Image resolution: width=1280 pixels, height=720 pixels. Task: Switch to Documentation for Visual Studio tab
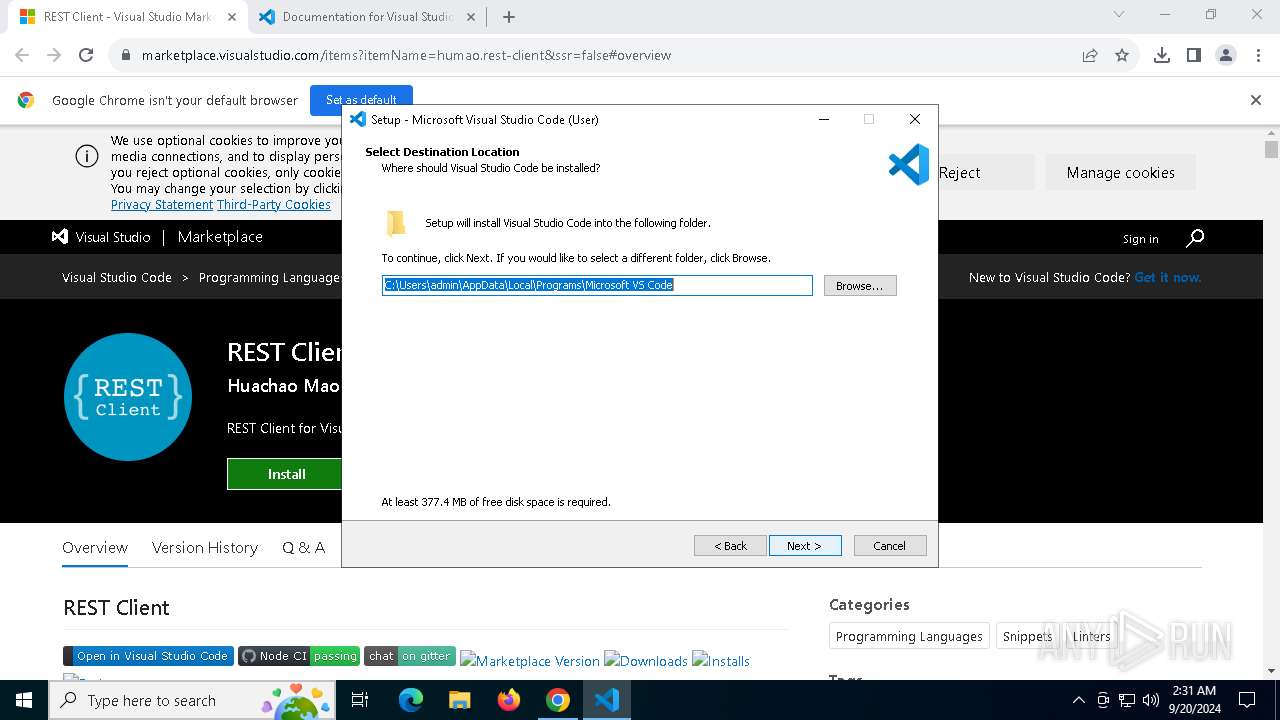(x=367, y=17)
